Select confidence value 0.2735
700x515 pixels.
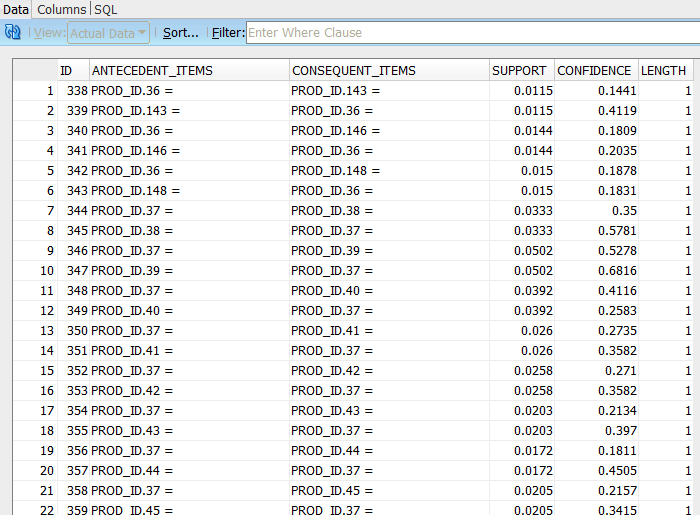596,331
